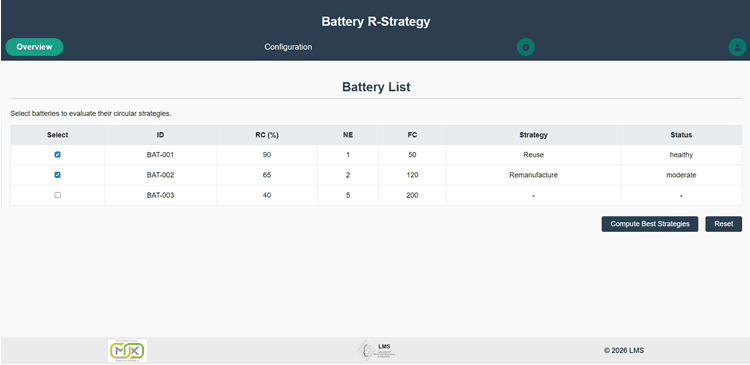
Task: Click the Strategy column header
Action: (x=533, y=135)
